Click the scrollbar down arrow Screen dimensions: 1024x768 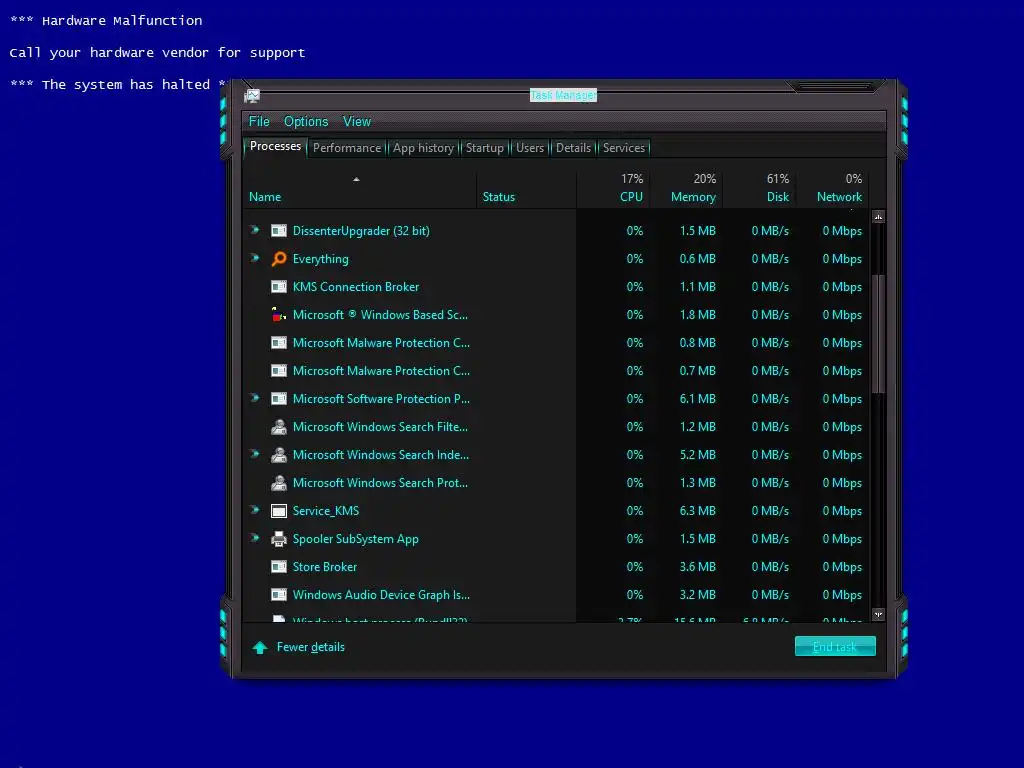pyautogui.click(x=878, y=615)
